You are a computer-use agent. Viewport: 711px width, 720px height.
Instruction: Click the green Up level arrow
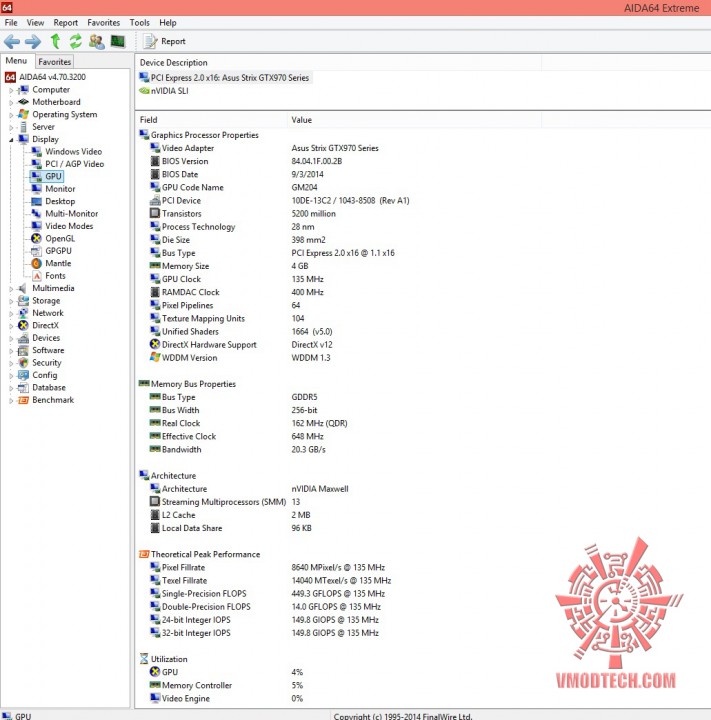tap(56, 41)
